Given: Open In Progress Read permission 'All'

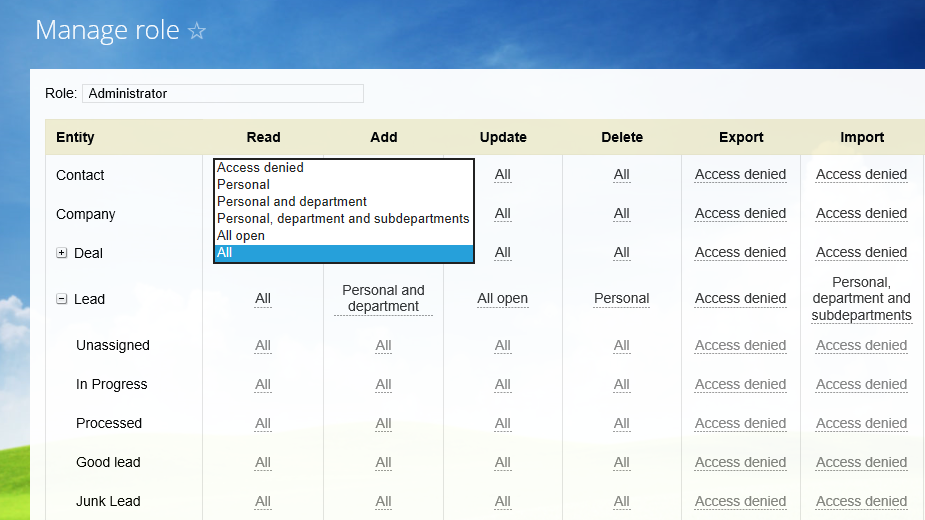Looking at the screenshot, I should (x=263, y=384).
